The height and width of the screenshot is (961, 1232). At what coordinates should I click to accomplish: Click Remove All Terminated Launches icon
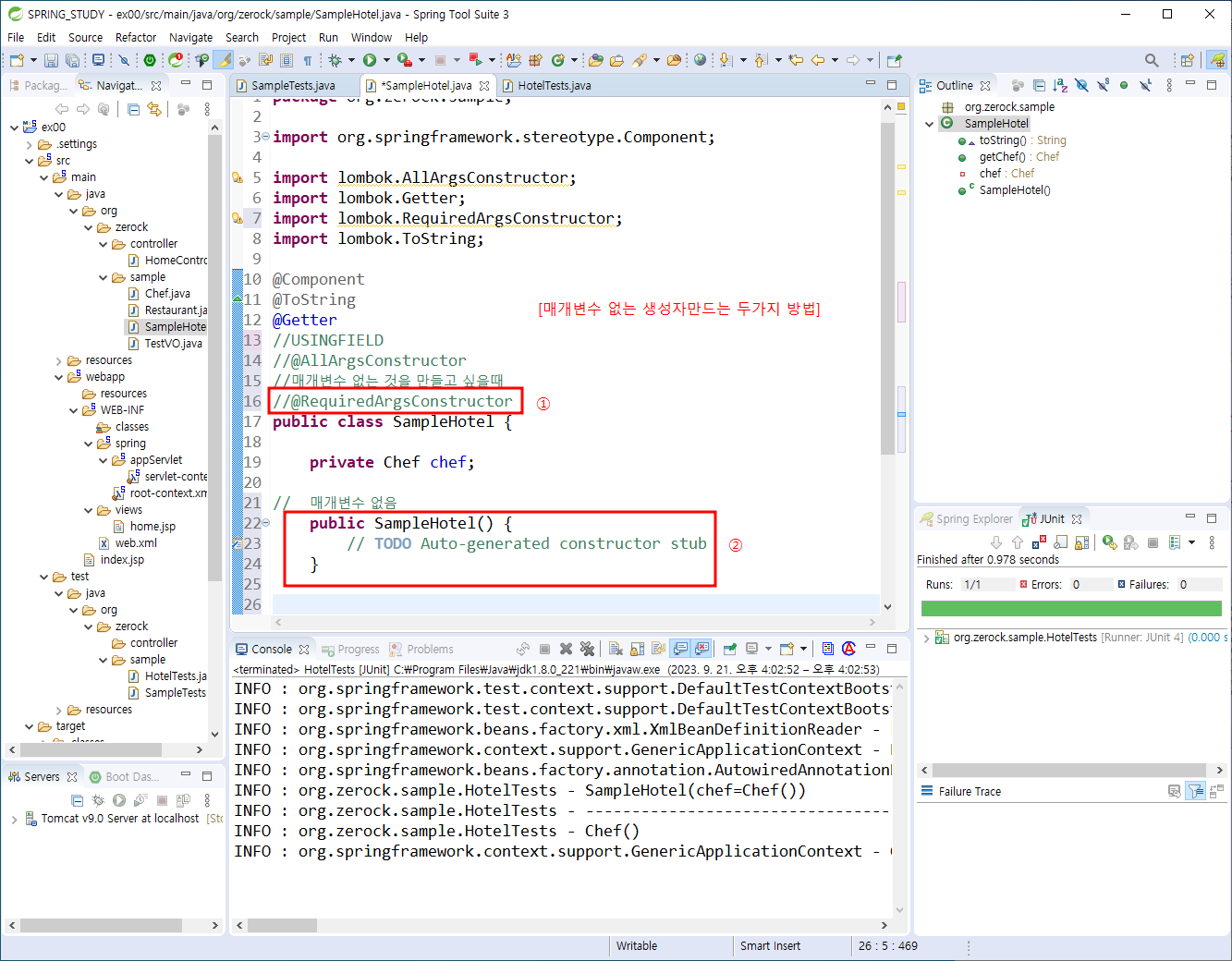pyautogui.click(x=587, y=649)
